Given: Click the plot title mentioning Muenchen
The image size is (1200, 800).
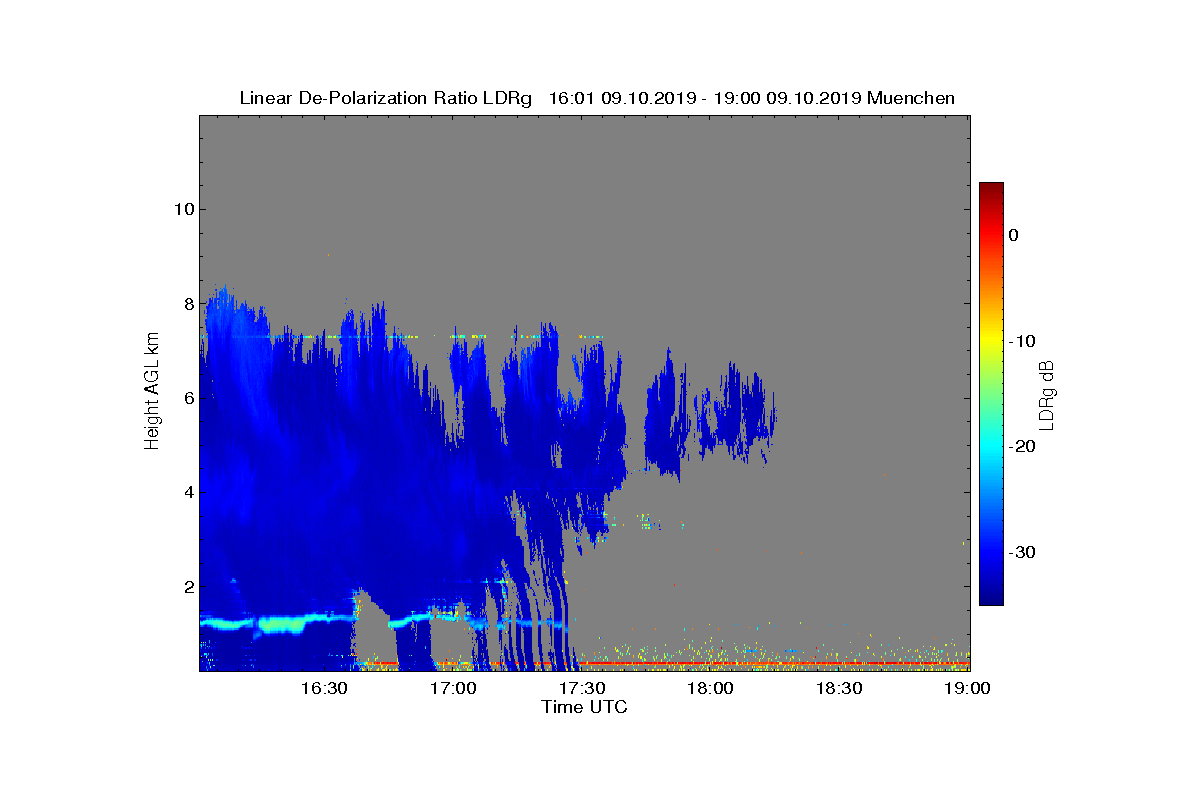Looking at the screenshot, I should 597,98.
